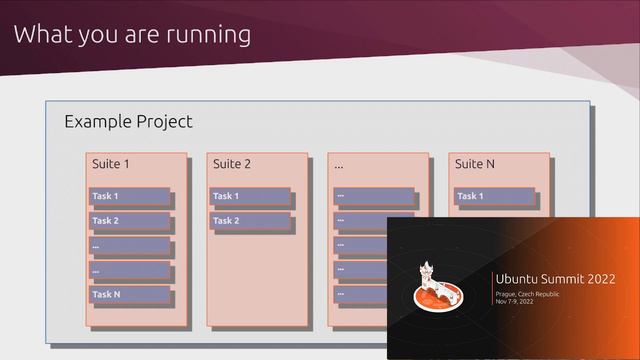Screen dimensions: 640x360
Task: Select Task 2 in Suite 1
Action: [x=130, y=221]
